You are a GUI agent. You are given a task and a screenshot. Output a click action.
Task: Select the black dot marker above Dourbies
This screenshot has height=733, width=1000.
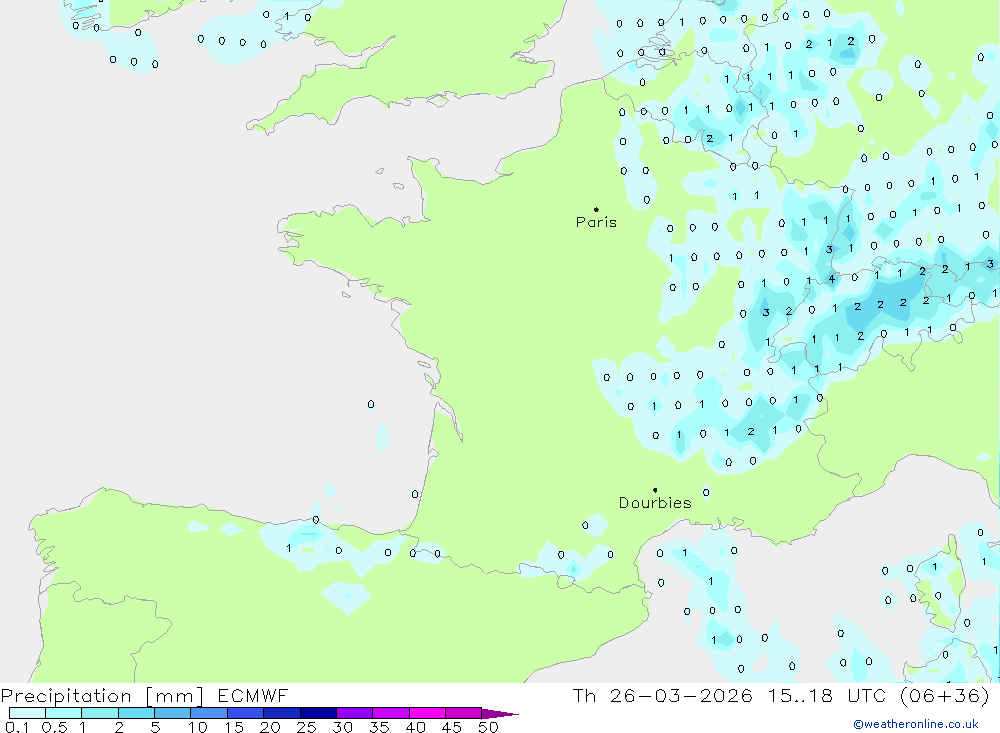(x=655, y=490)
